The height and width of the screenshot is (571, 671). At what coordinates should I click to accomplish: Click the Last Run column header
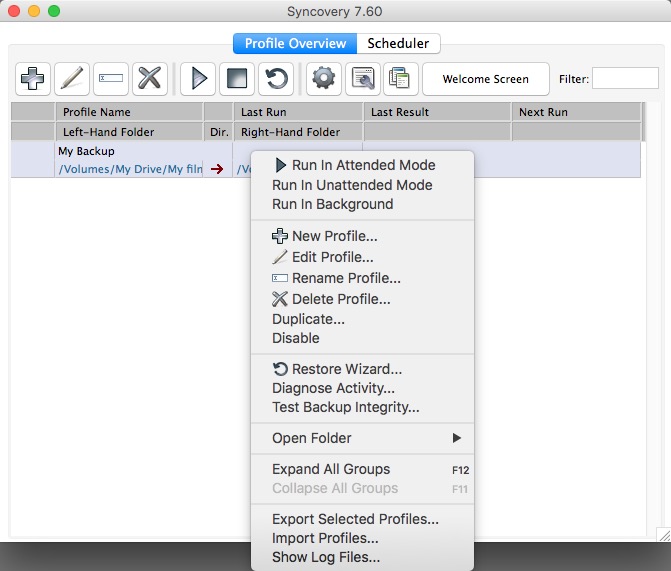(298, 112)
